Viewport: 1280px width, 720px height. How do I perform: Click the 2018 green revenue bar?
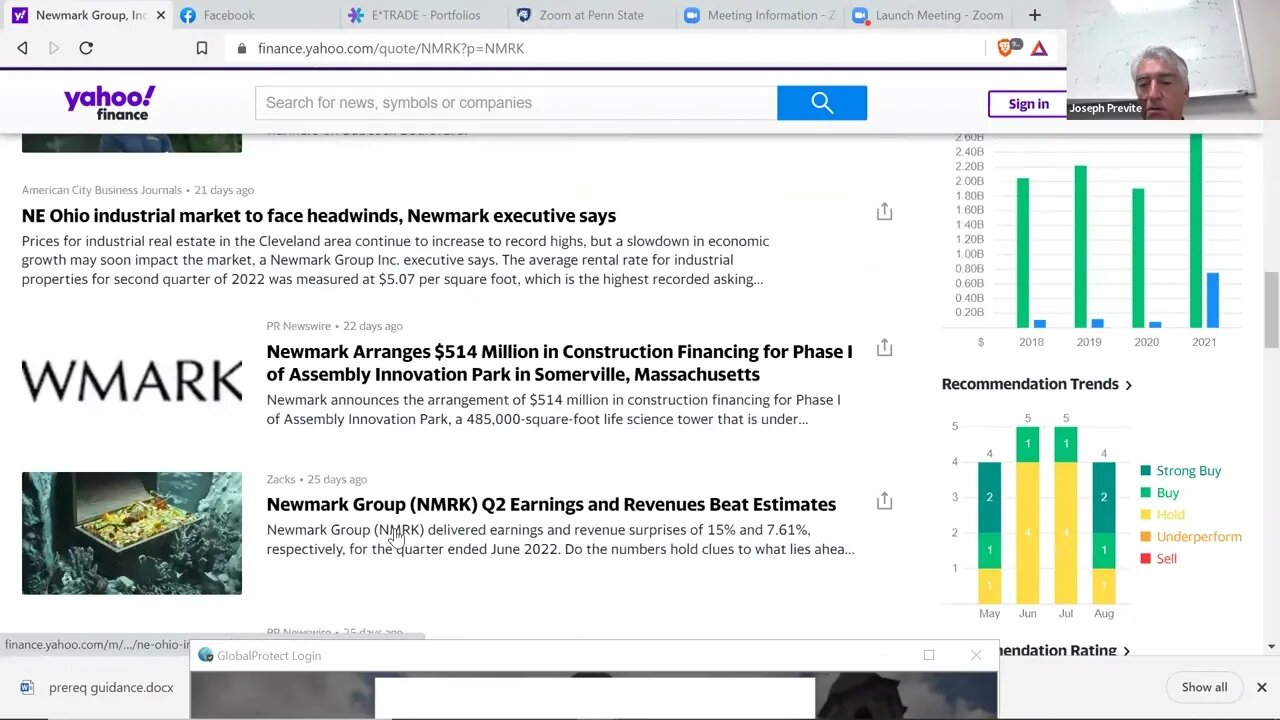coord(1023,253)
